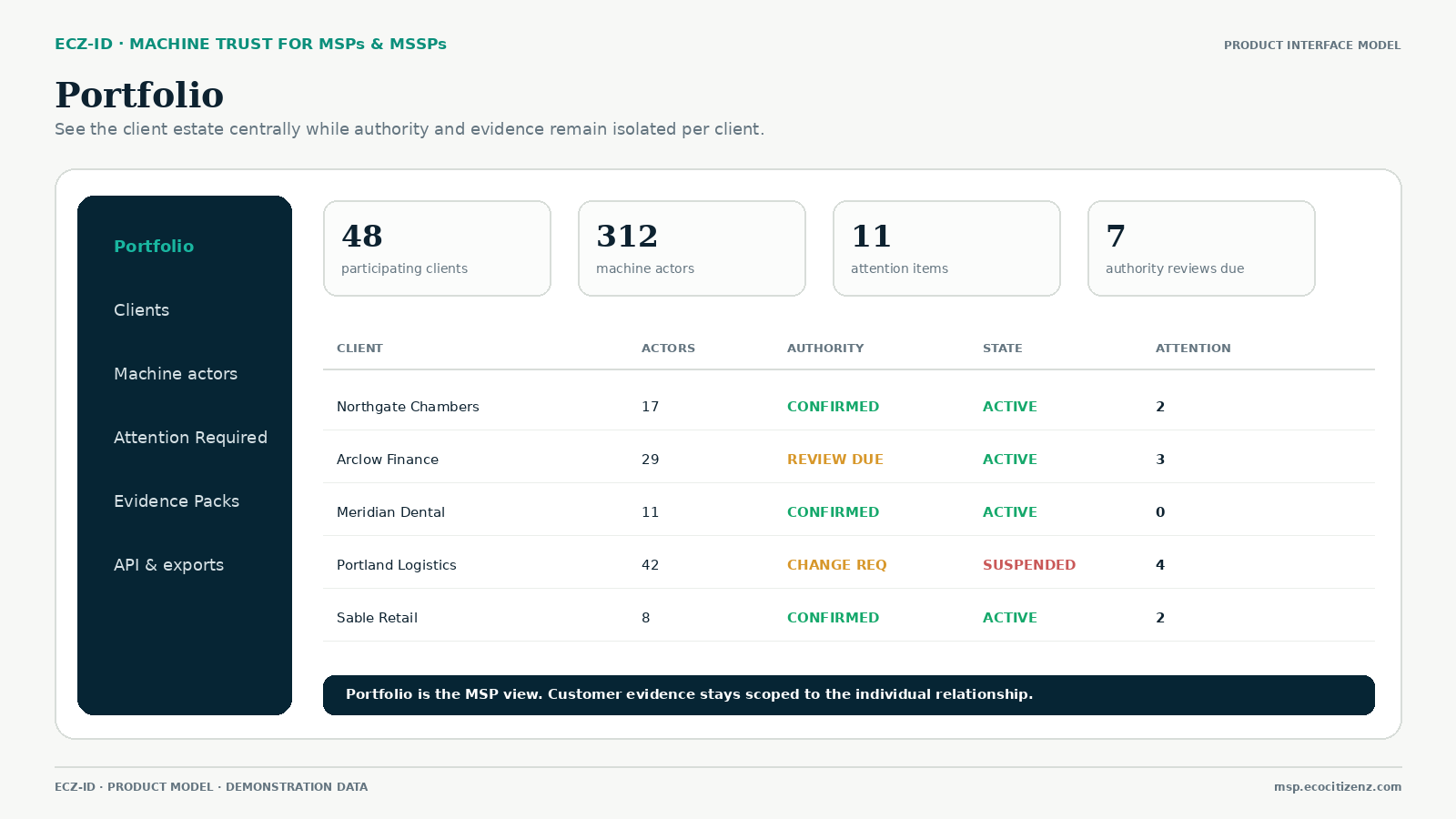Click CONFIRMED authority for Meridian Dental
The image size is (1456, 819).
click(x=834, y=512)
